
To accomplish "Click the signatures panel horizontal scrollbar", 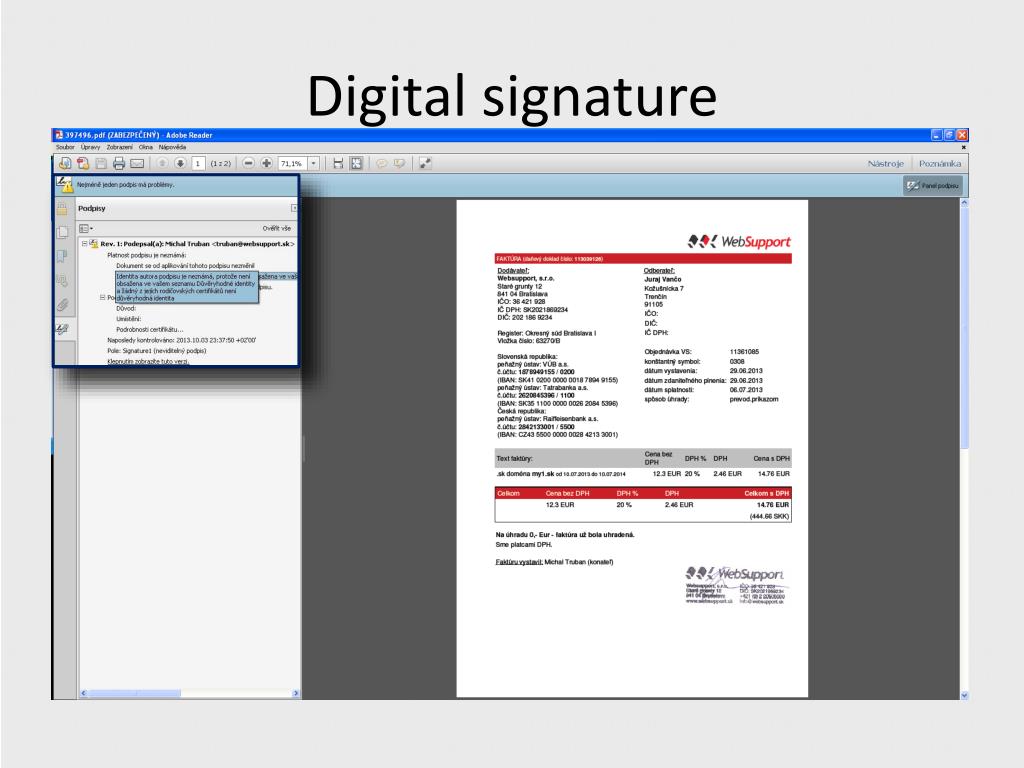I will [x=135, y=693].
